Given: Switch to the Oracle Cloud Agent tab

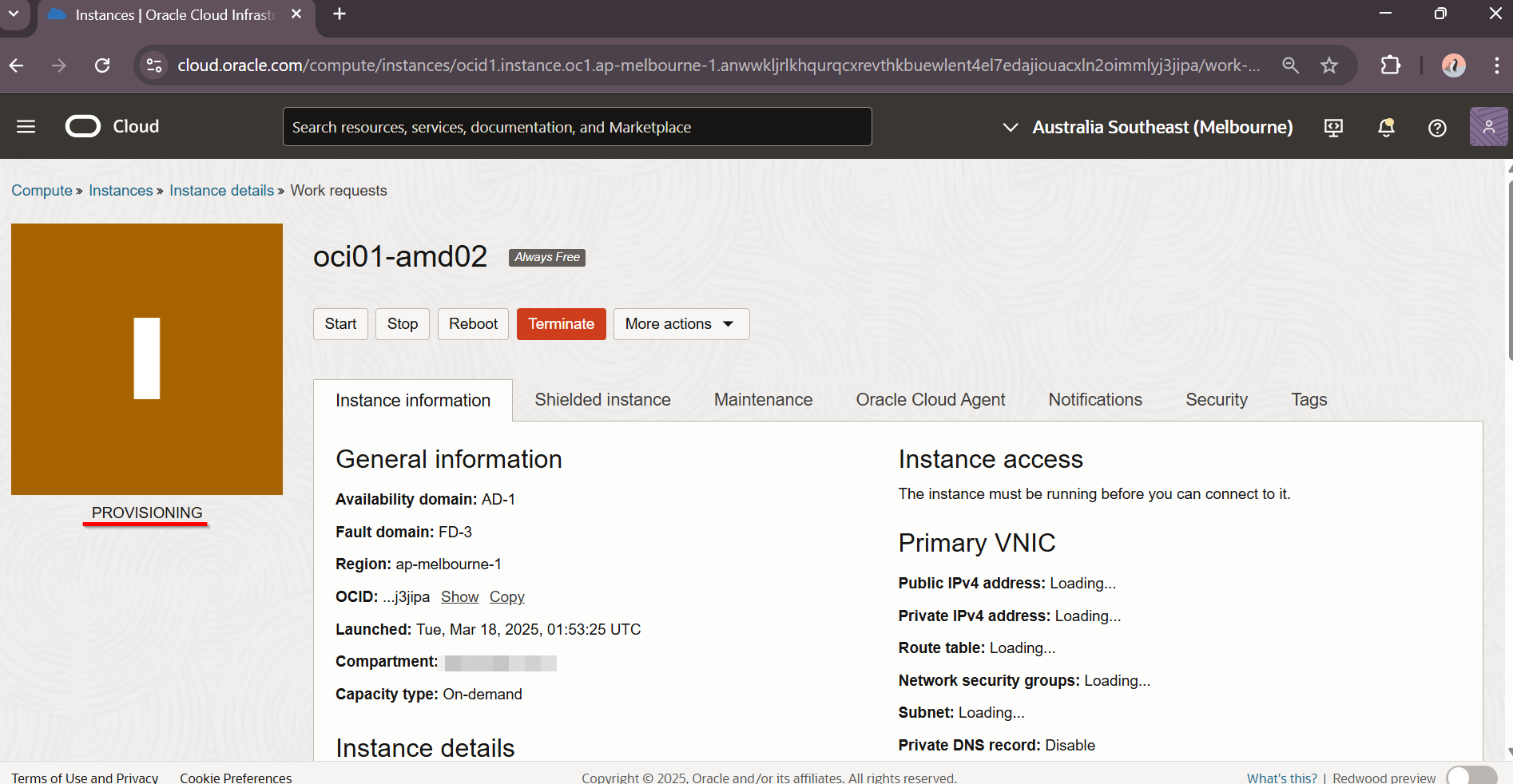Looking at the screenshot, I should pos(930,400).
